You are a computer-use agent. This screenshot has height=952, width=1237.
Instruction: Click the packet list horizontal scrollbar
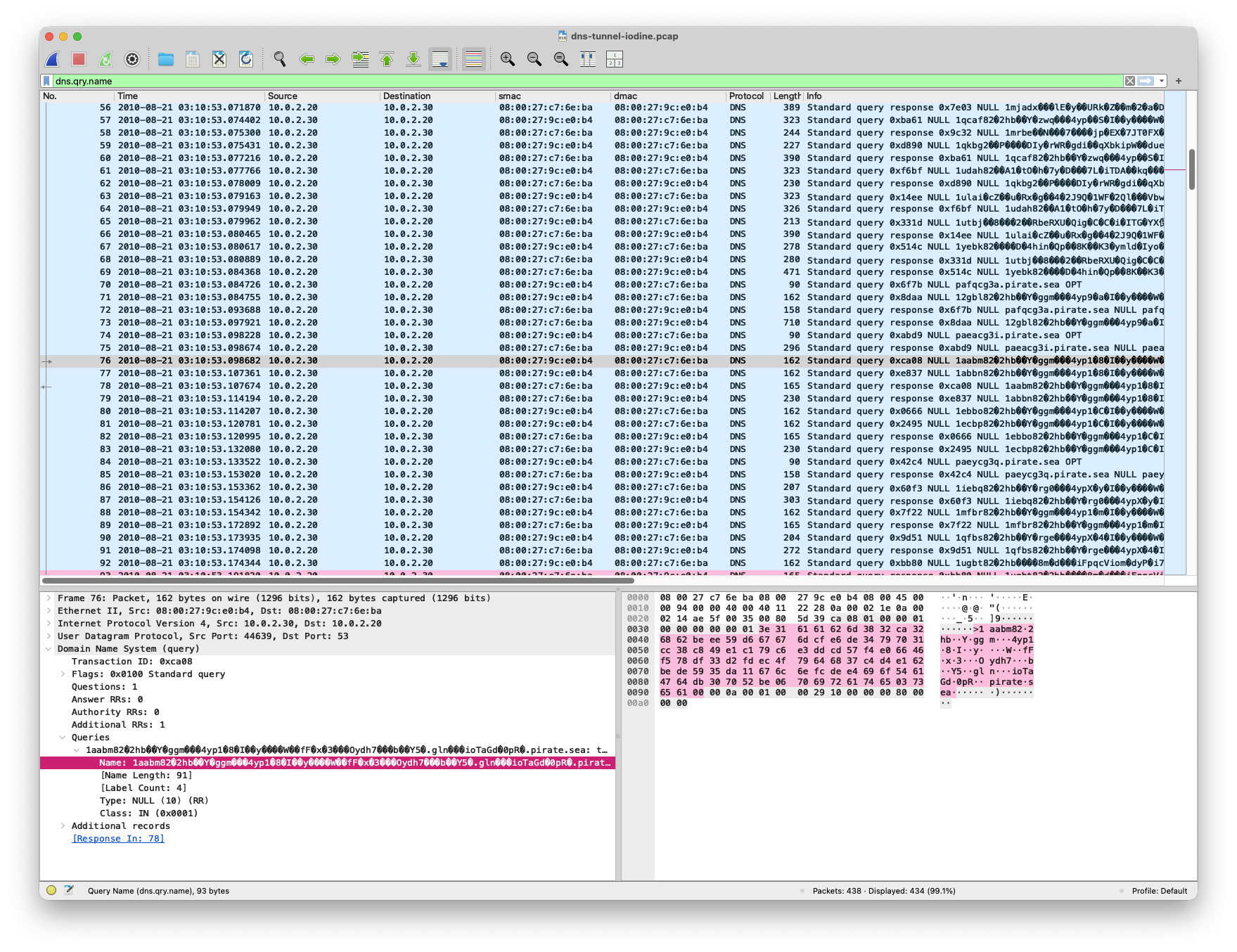pyautogui.click(x=338, y=581)
